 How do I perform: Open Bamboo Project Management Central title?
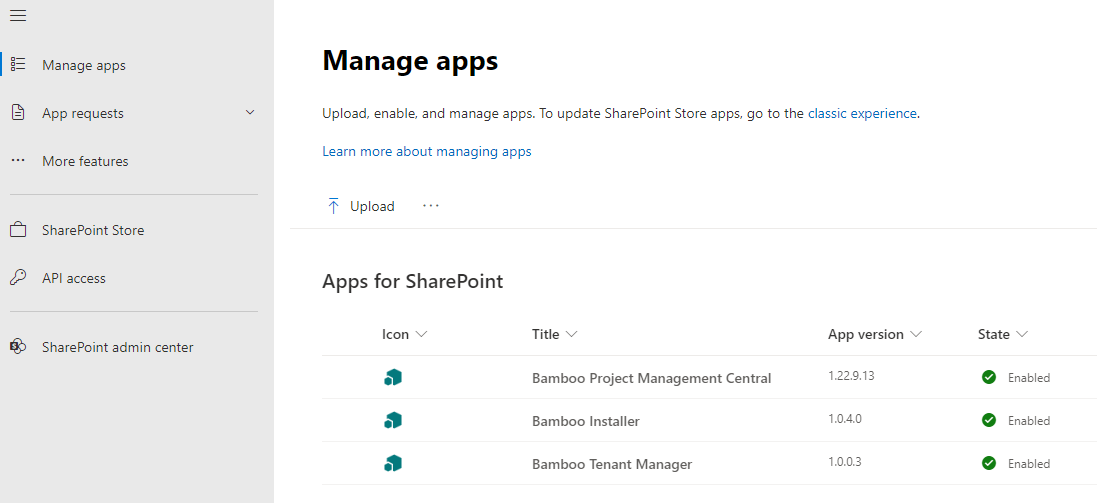(651, 378)
